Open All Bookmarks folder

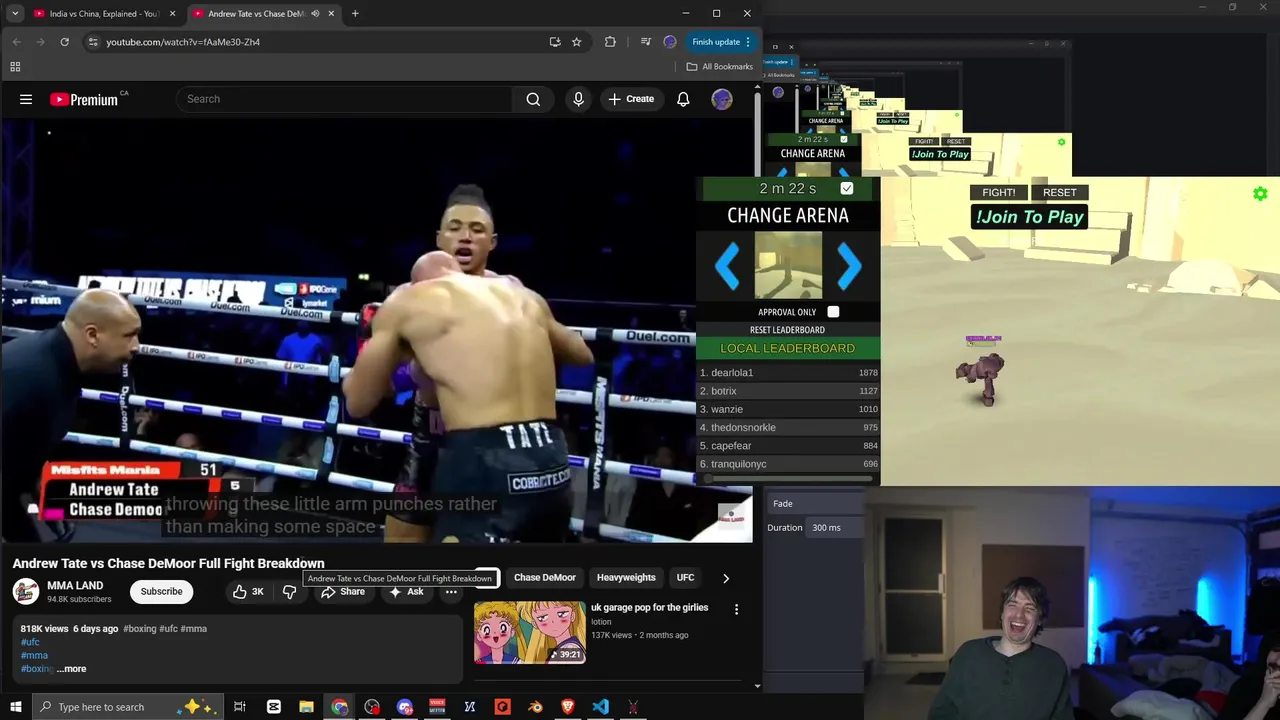pos(720,67)
